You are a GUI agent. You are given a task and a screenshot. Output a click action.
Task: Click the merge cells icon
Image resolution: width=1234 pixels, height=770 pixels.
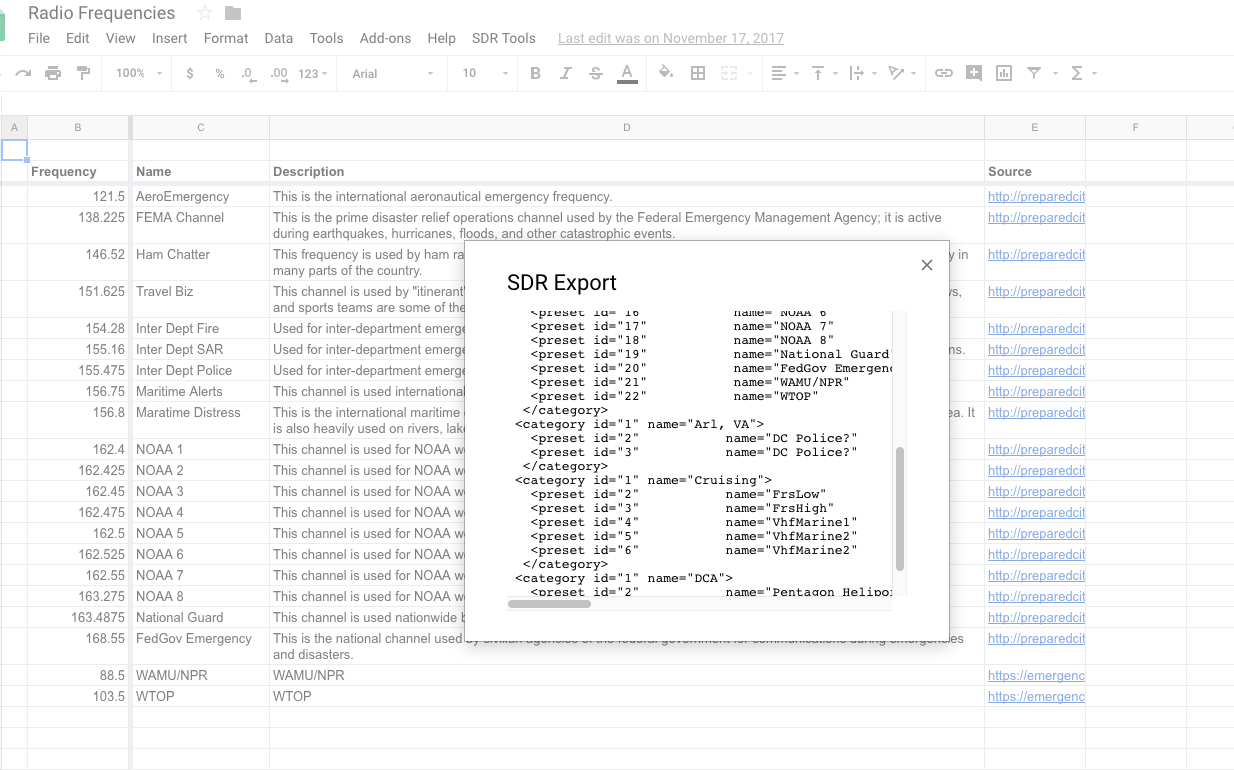[x=729, y=73]
